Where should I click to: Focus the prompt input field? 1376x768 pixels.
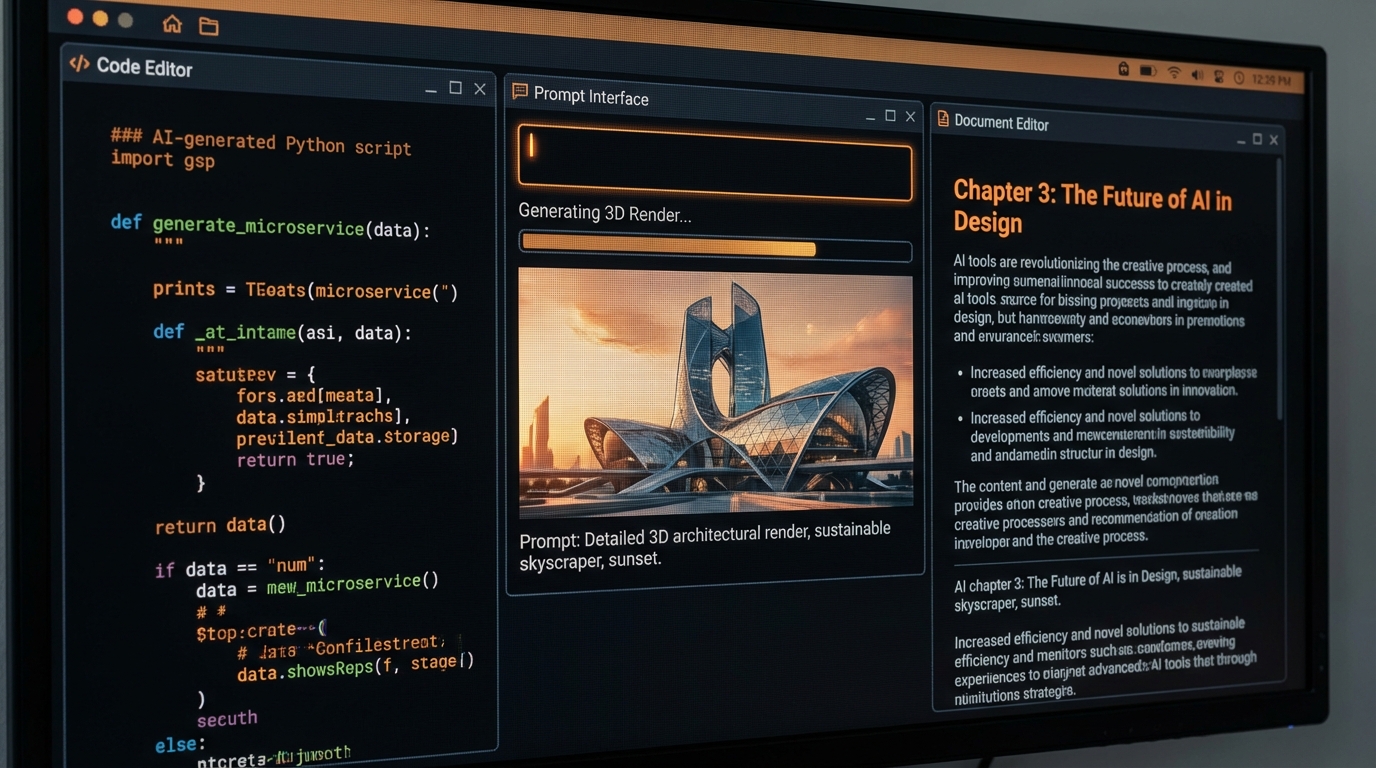click(x=714, y=170)
